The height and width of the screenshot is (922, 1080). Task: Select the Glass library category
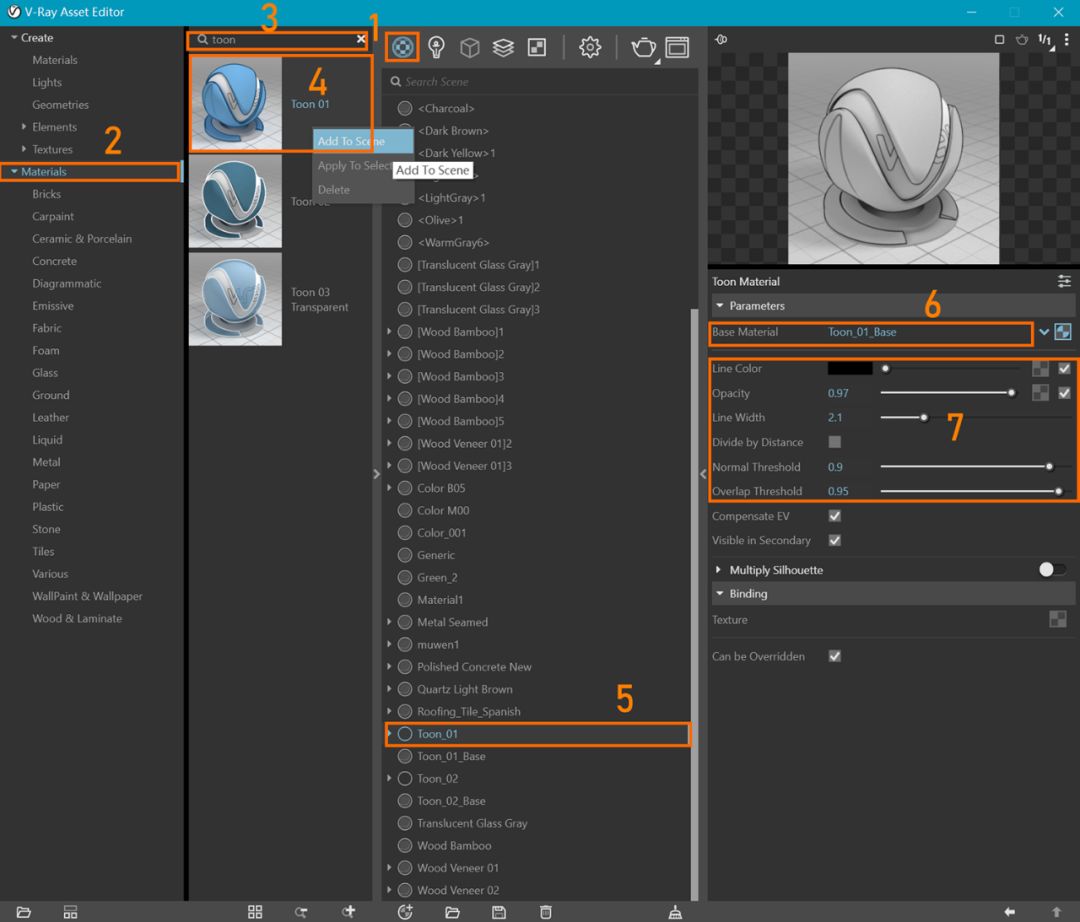click(45, 373)
